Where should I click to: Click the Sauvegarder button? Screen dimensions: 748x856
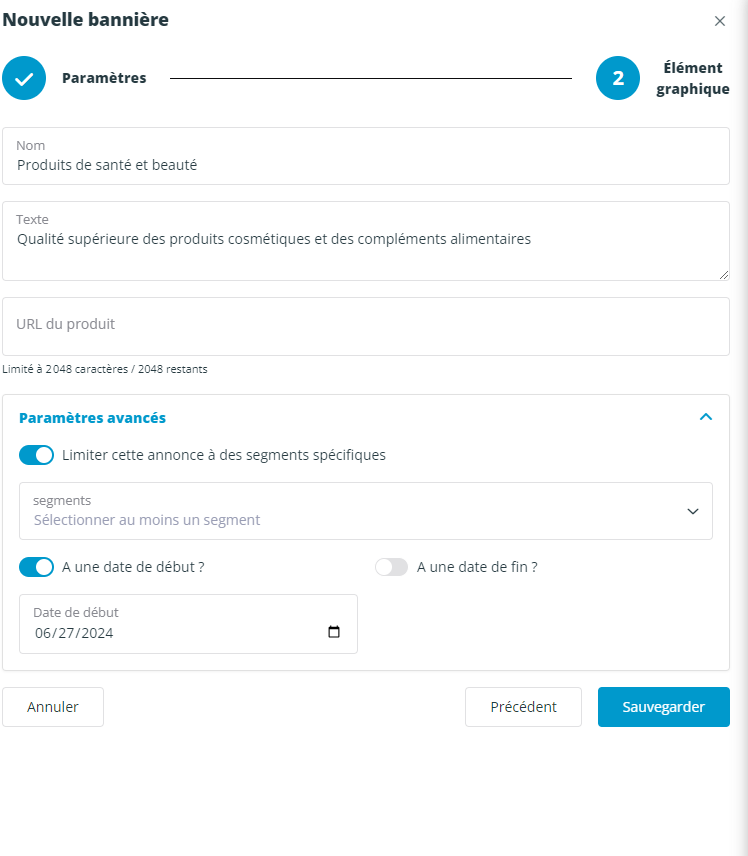[663, 707]
